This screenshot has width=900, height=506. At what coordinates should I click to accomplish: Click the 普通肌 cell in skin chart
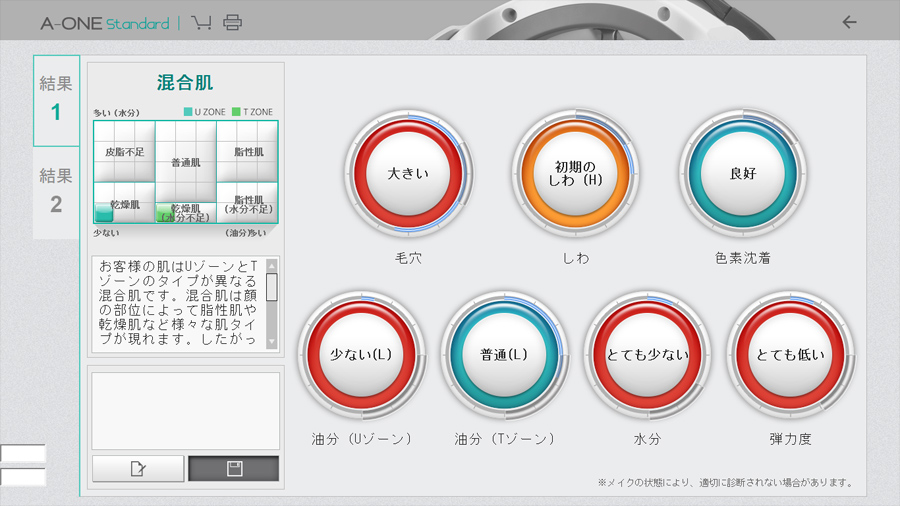tap(186, 161)
